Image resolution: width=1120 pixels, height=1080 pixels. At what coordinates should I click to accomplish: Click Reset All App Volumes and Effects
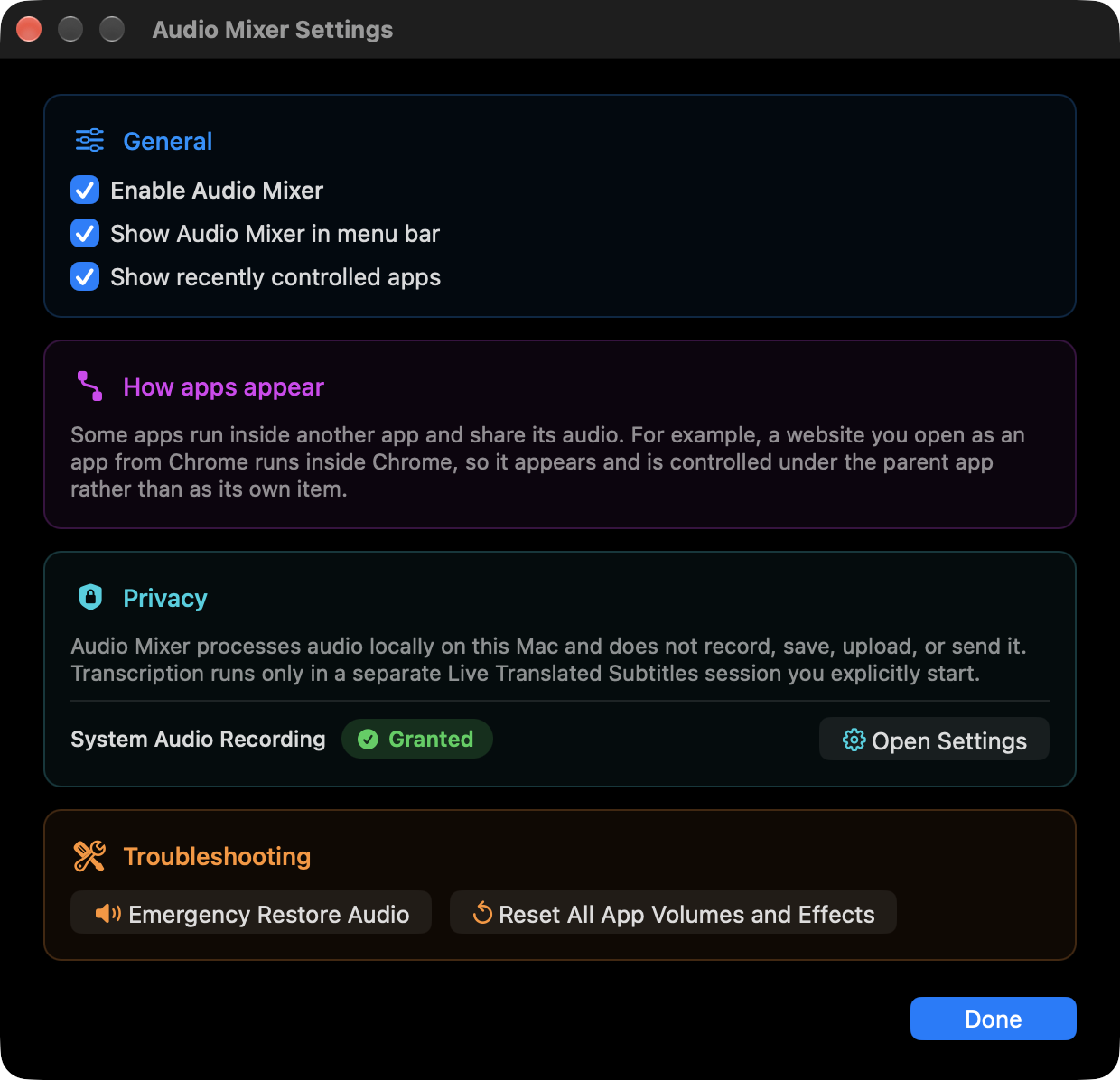[673, 913]
